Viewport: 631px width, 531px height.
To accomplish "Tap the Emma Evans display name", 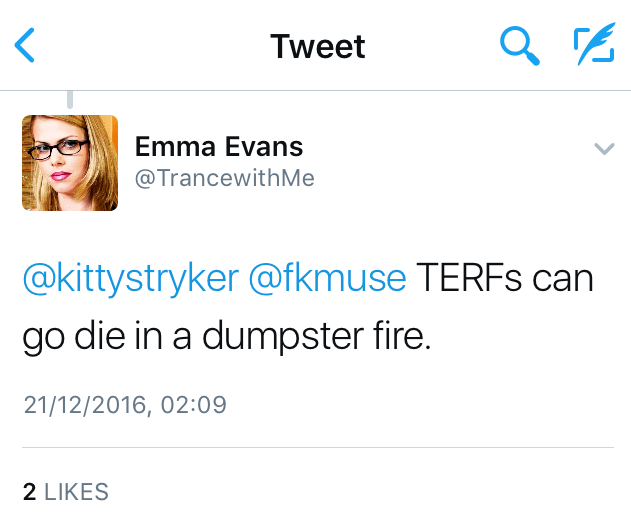I will tap(219, 147).
